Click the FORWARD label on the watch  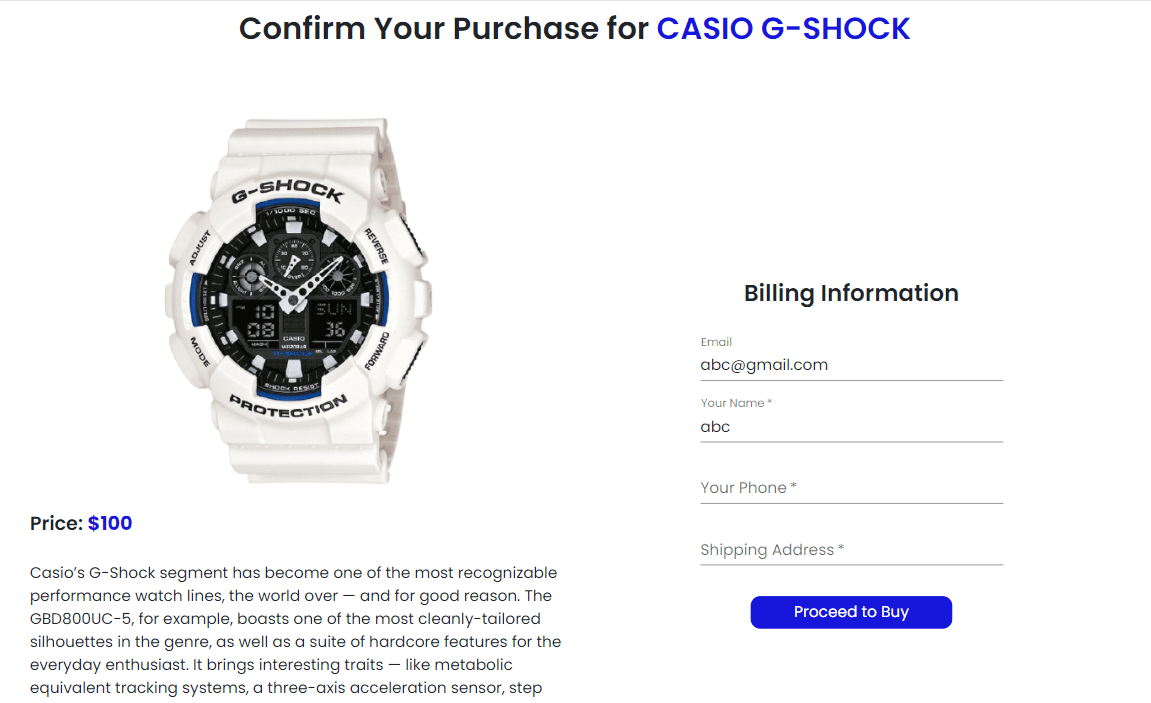pos(376,351)
